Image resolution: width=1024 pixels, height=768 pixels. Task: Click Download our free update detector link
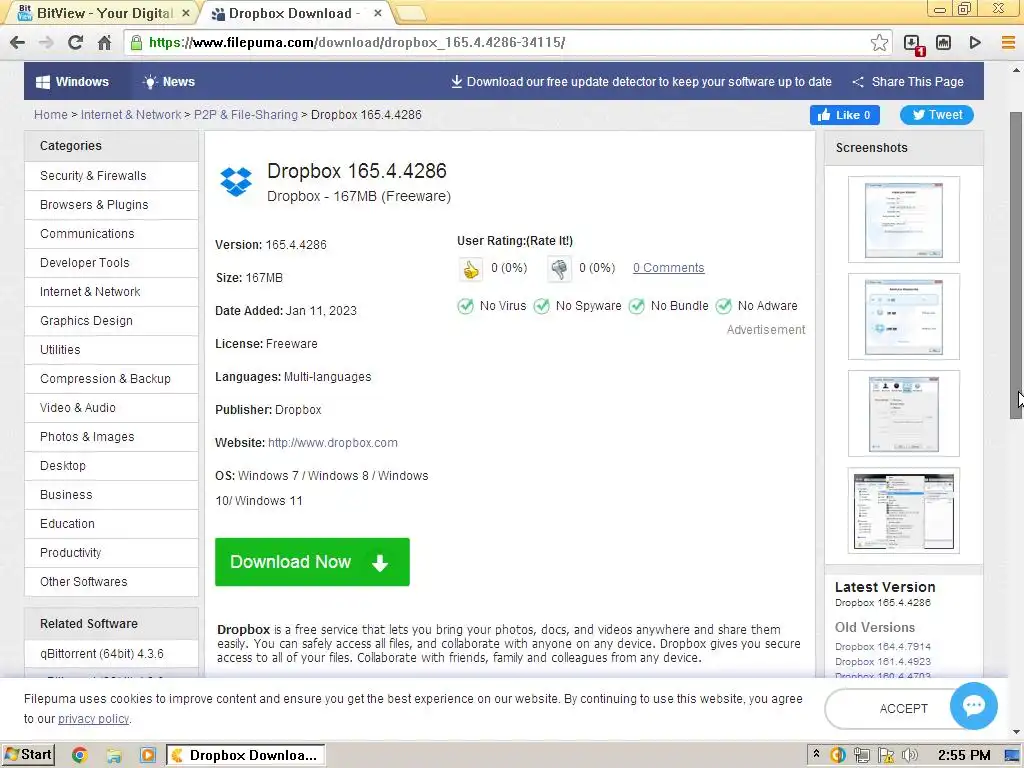641,82
